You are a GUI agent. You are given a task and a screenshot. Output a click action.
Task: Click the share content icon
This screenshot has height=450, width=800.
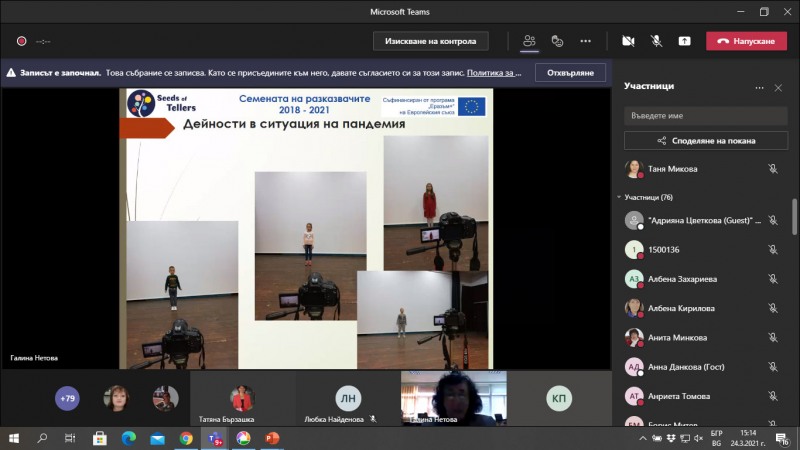[684, 41]
